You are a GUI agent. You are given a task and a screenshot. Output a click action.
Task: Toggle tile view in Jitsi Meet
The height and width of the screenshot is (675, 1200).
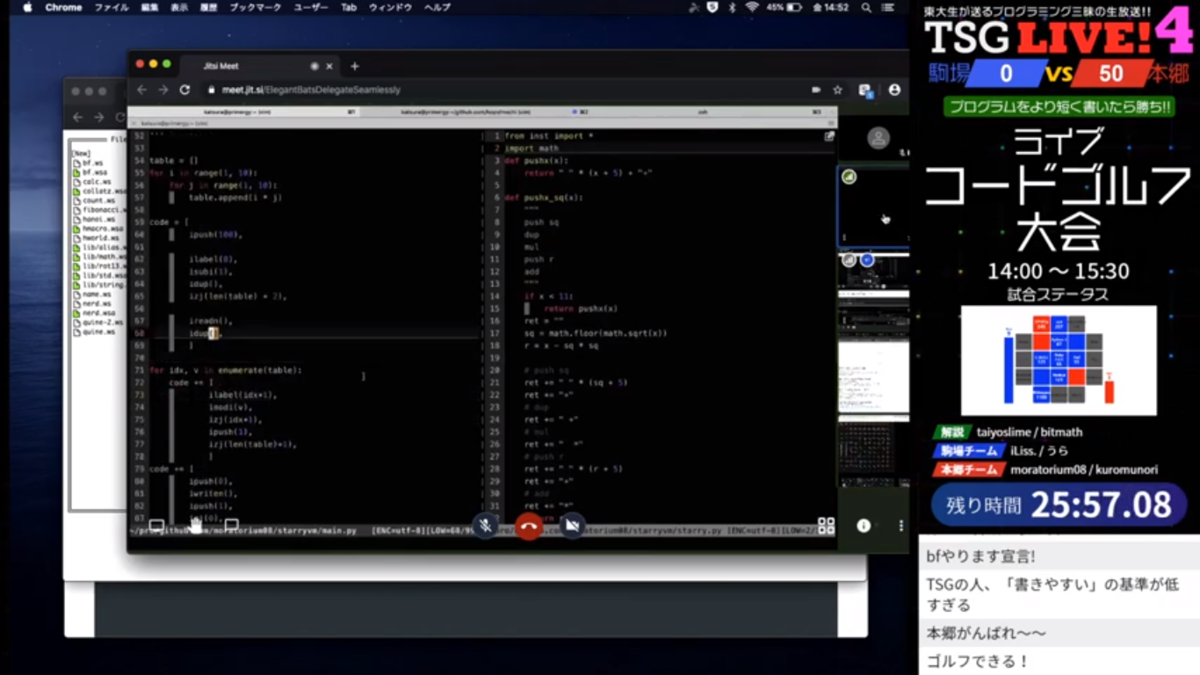click(x=826, y=525)
